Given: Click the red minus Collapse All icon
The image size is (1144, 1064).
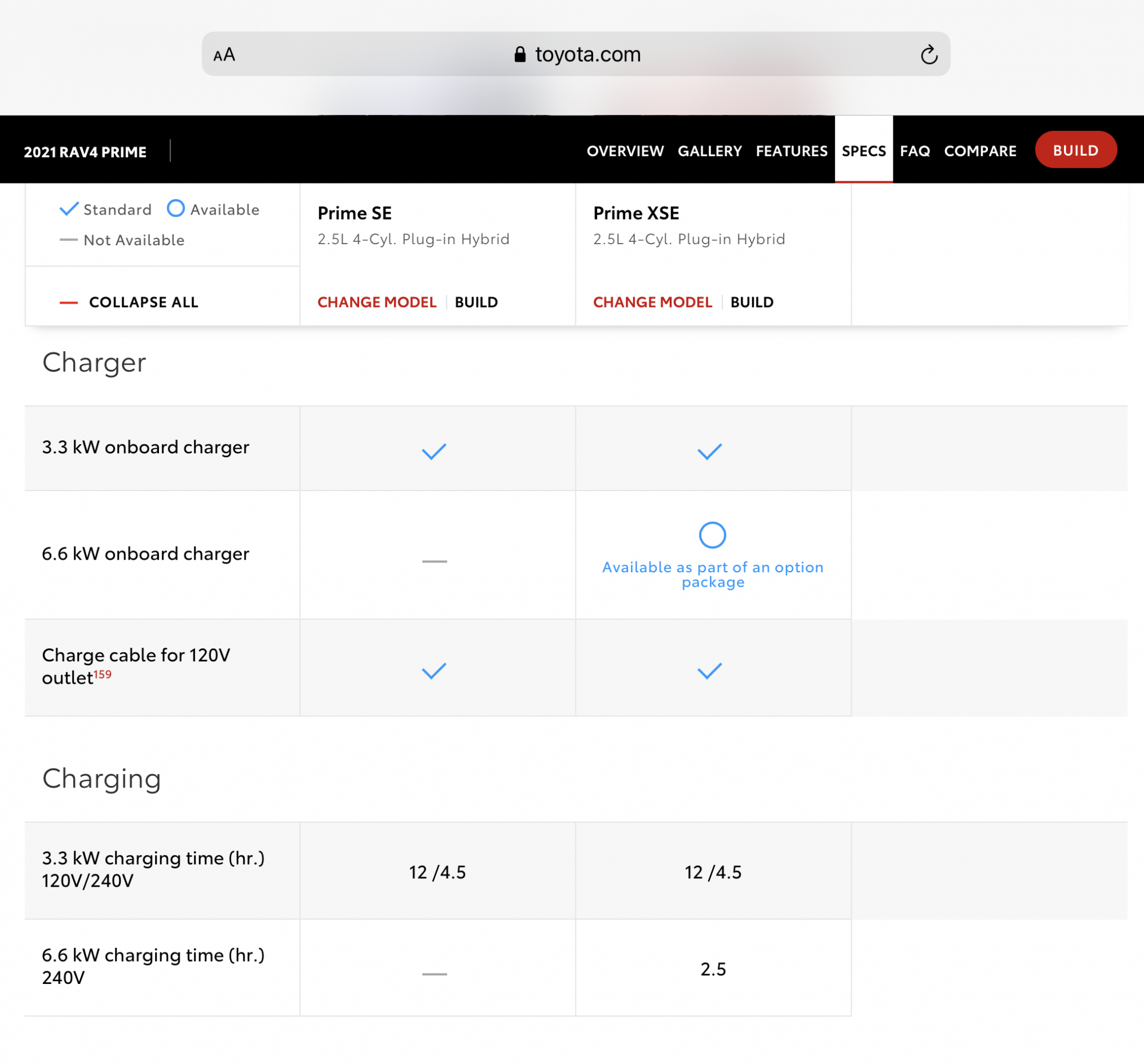Looking at the screenshot, I should [69, 302].
